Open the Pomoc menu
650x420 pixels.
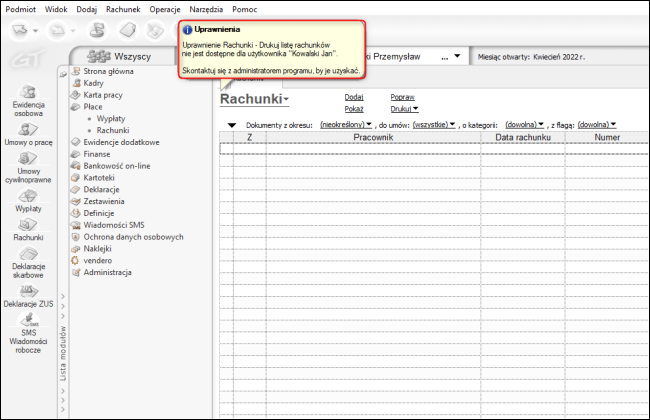245,9
